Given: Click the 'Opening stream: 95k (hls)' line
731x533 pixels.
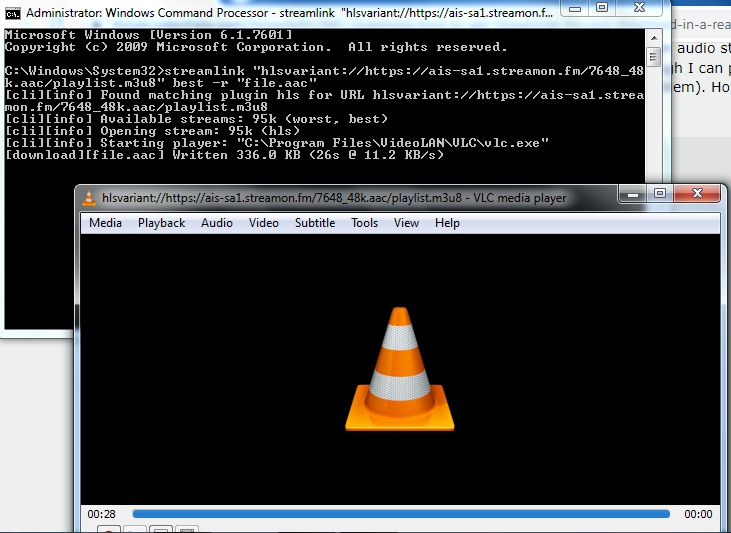Looking at the screenshot, I should pos(152,131).
